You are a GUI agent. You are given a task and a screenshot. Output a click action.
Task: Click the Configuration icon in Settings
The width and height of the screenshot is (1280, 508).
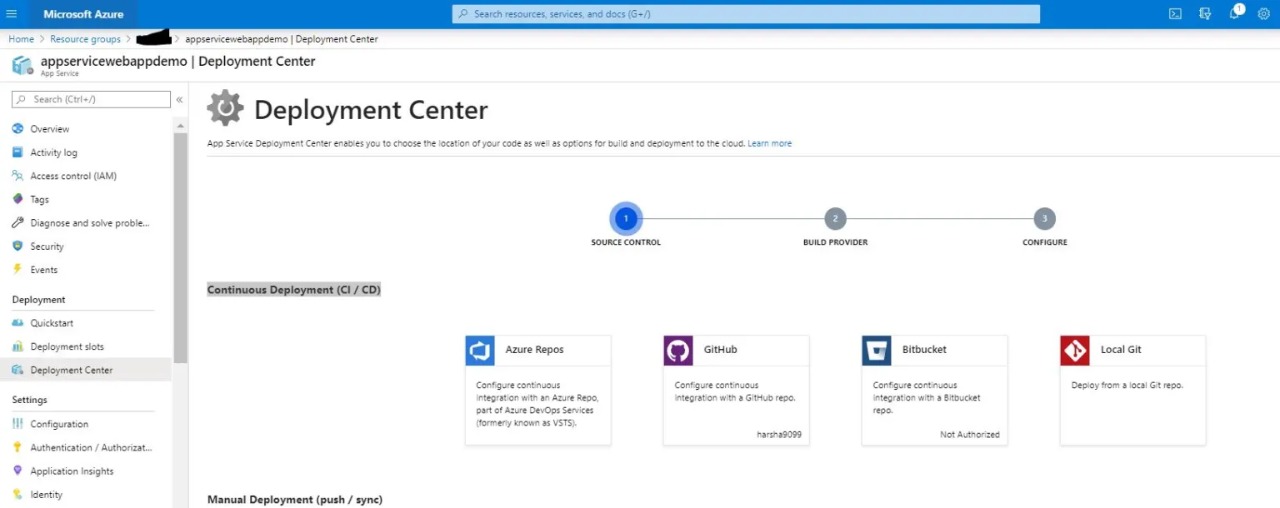tap(17, 424)
